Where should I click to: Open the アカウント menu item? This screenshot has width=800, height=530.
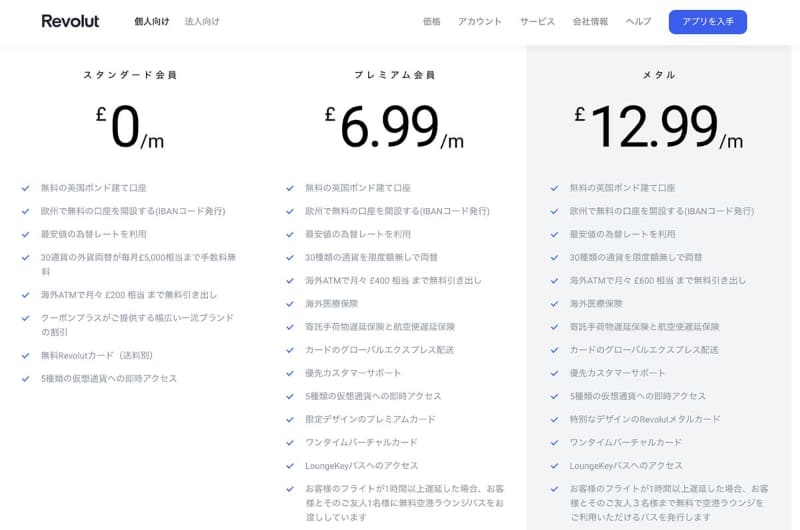point(480,21)
